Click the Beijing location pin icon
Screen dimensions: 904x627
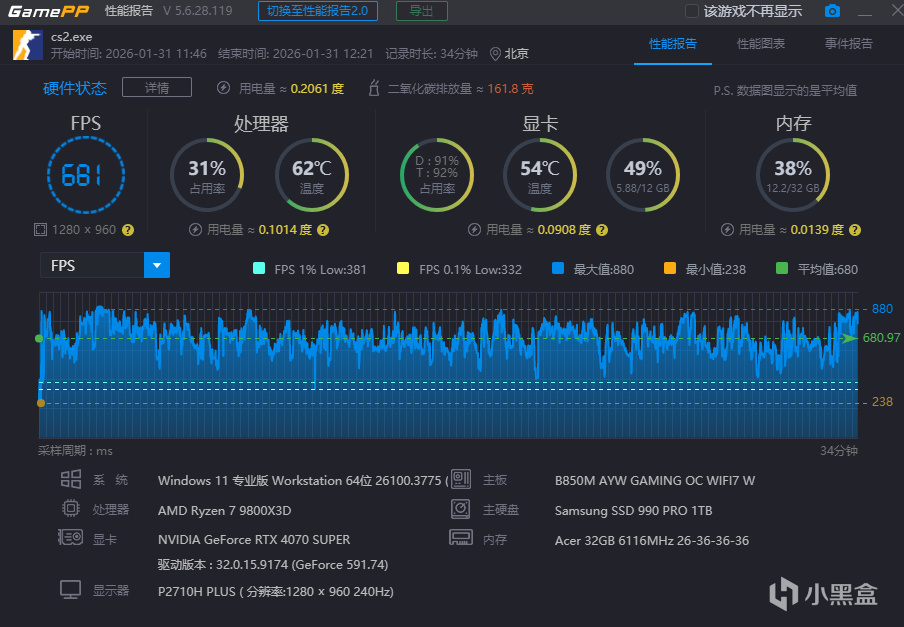point(495,54)
